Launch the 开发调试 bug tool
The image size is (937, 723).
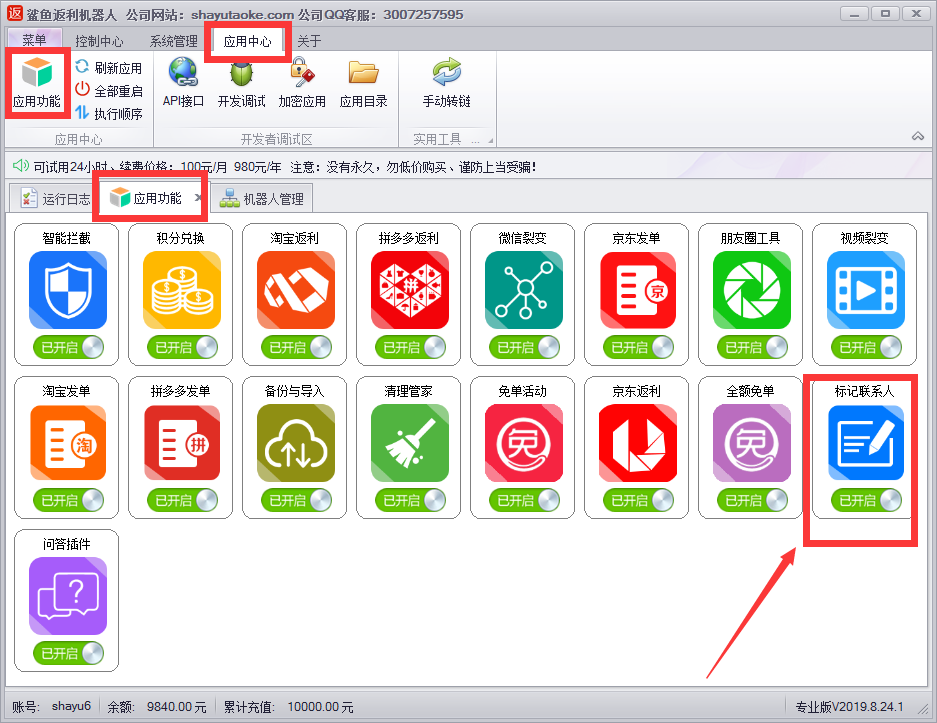point(241,83)
